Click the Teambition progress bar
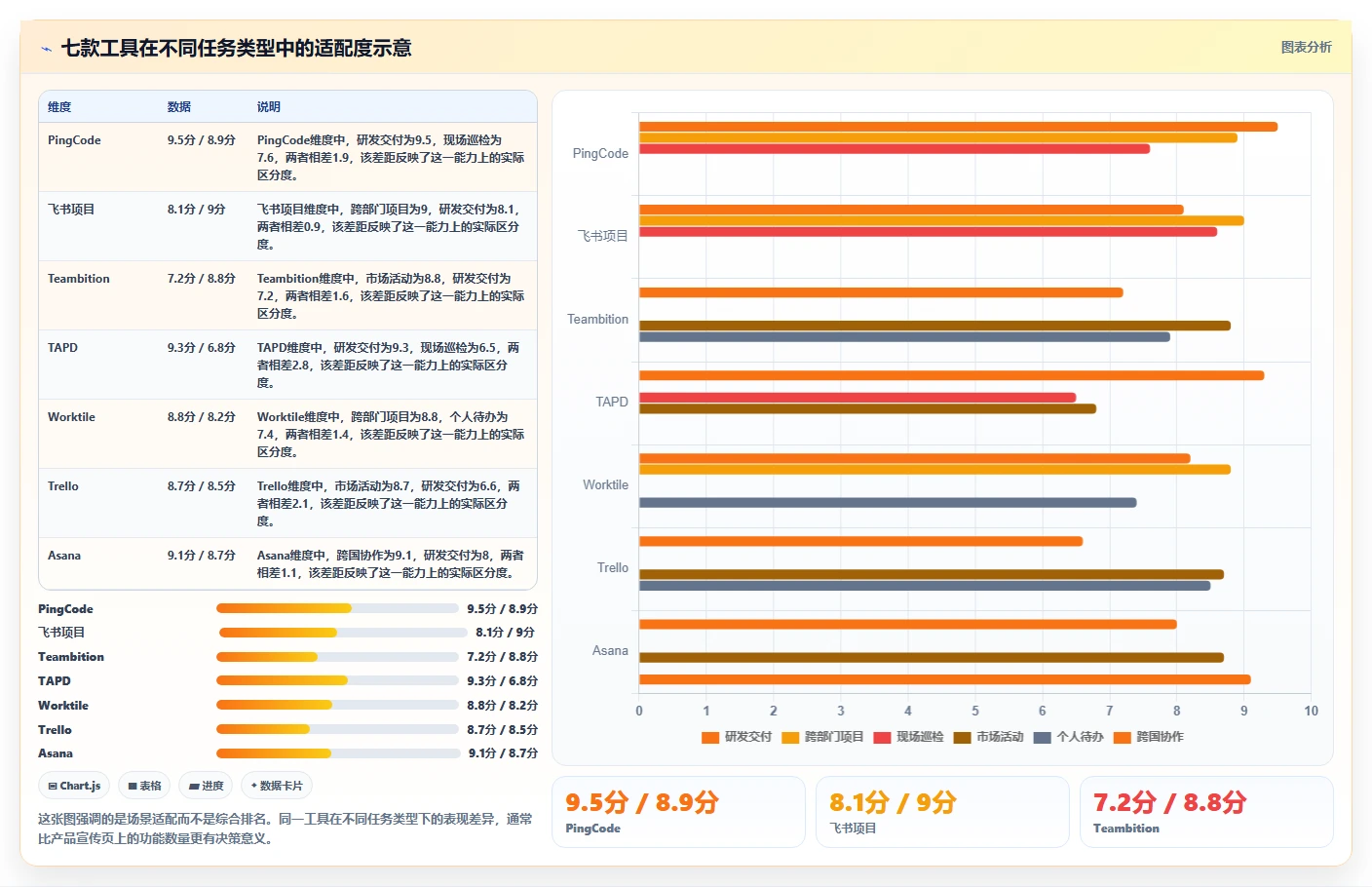The height and width of the screenshot is (887, 1372). [337, 657]
